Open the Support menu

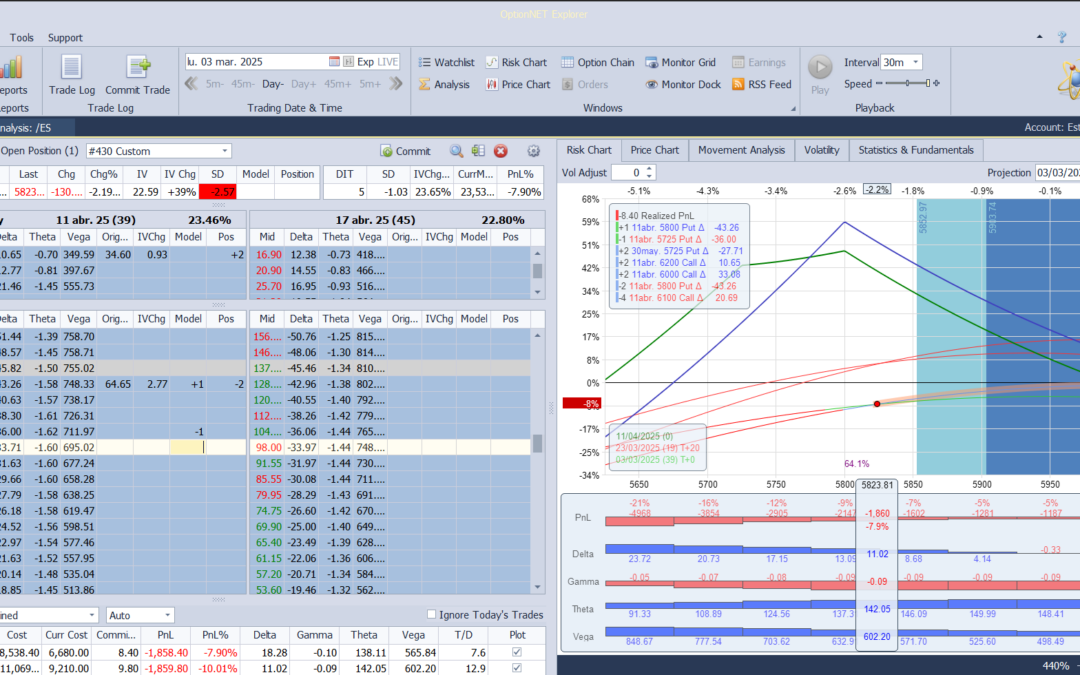[65, 38]
